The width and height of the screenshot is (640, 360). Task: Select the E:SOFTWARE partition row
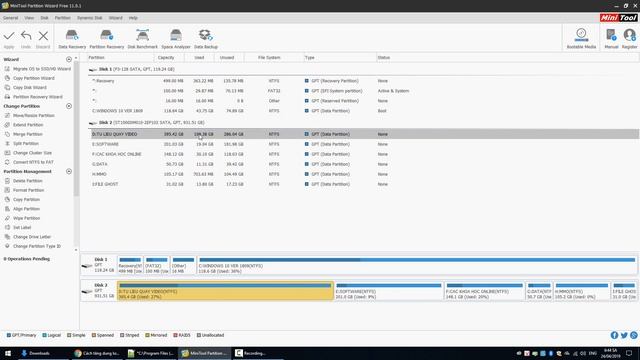coord(364,144)
